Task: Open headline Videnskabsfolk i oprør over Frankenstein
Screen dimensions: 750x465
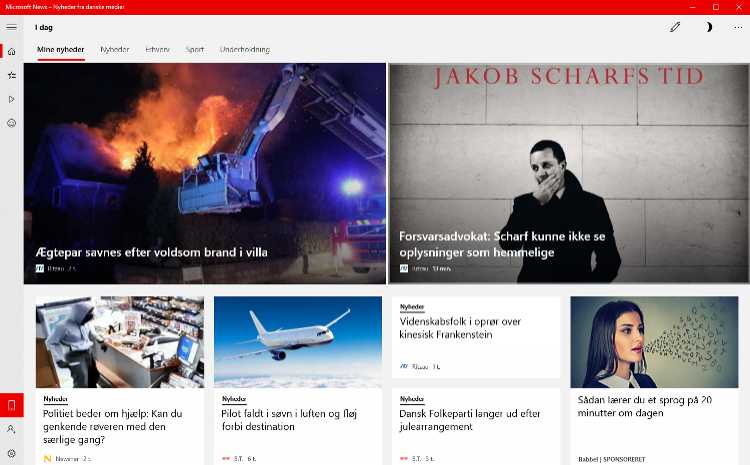Action: pos(460,328)
